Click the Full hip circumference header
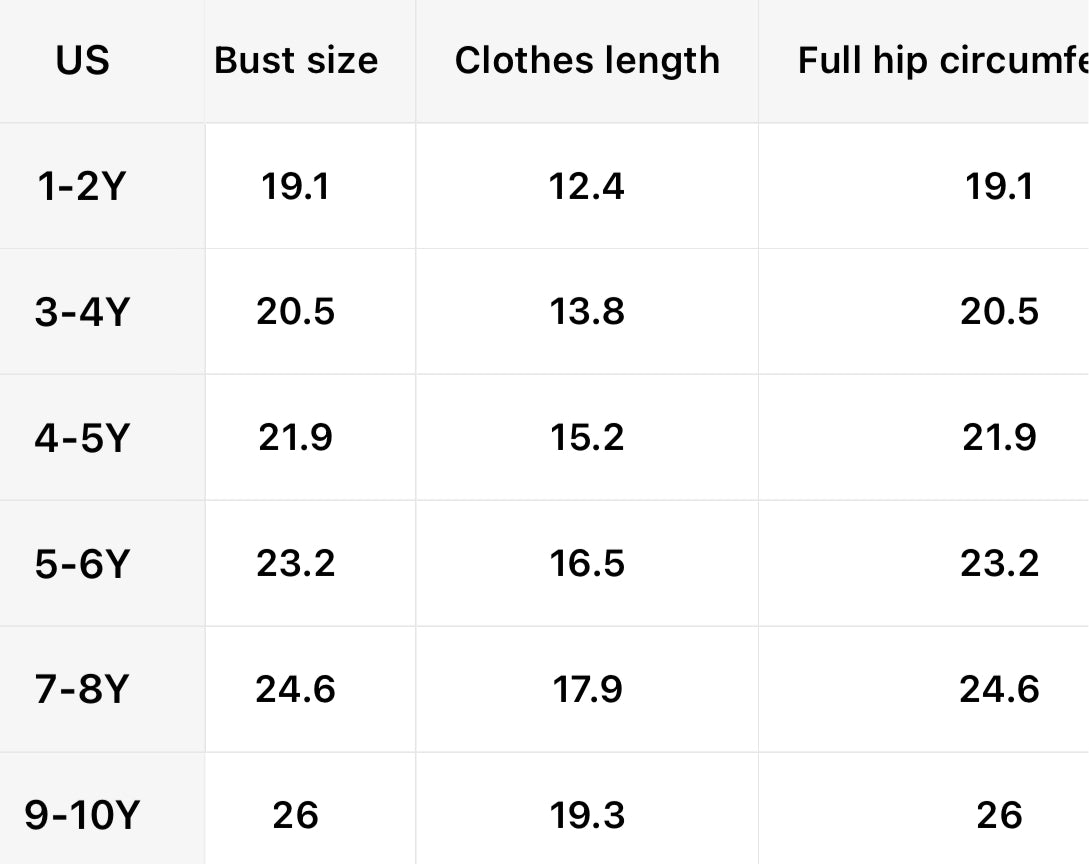Viewport: 1089px width, 864px height. point(942,61)
